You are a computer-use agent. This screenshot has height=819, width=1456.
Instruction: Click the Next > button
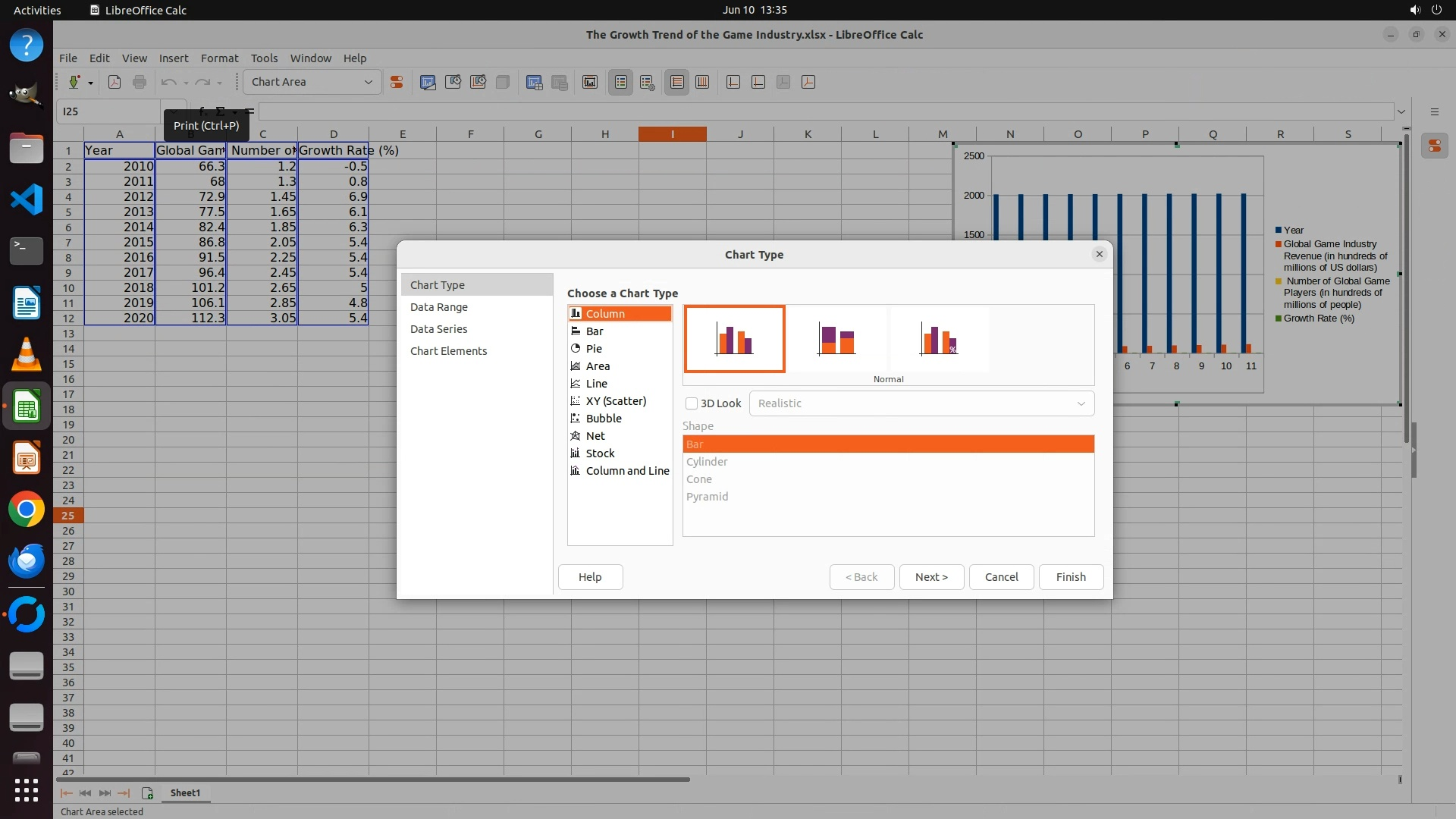pos(930,577)
